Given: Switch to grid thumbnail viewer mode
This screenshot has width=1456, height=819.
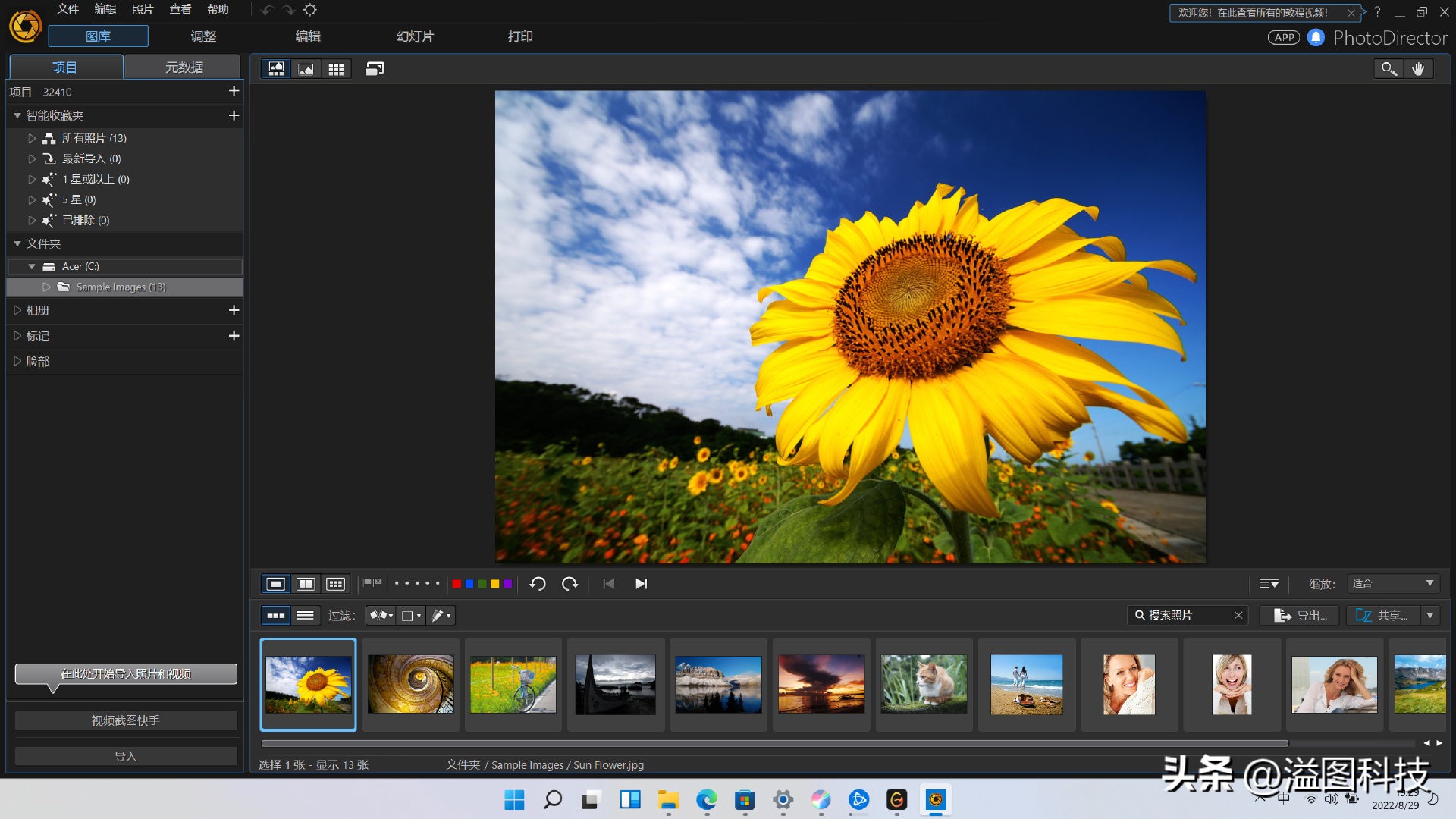Looking at the screenshot, I should pos(336,69).
